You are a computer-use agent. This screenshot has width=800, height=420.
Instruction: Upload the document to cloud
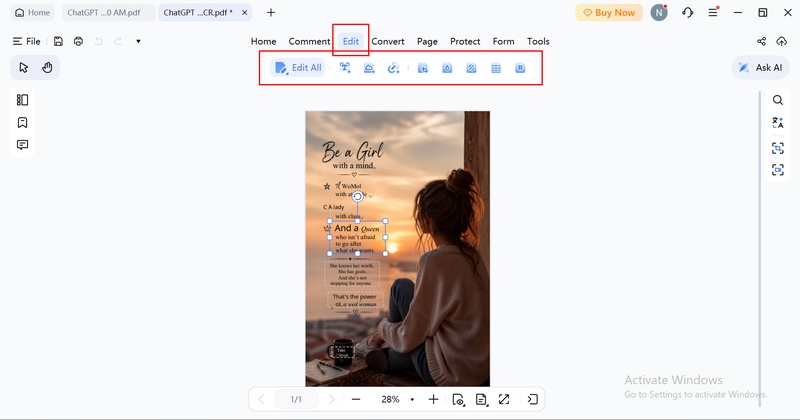click(x=781, y=41)
